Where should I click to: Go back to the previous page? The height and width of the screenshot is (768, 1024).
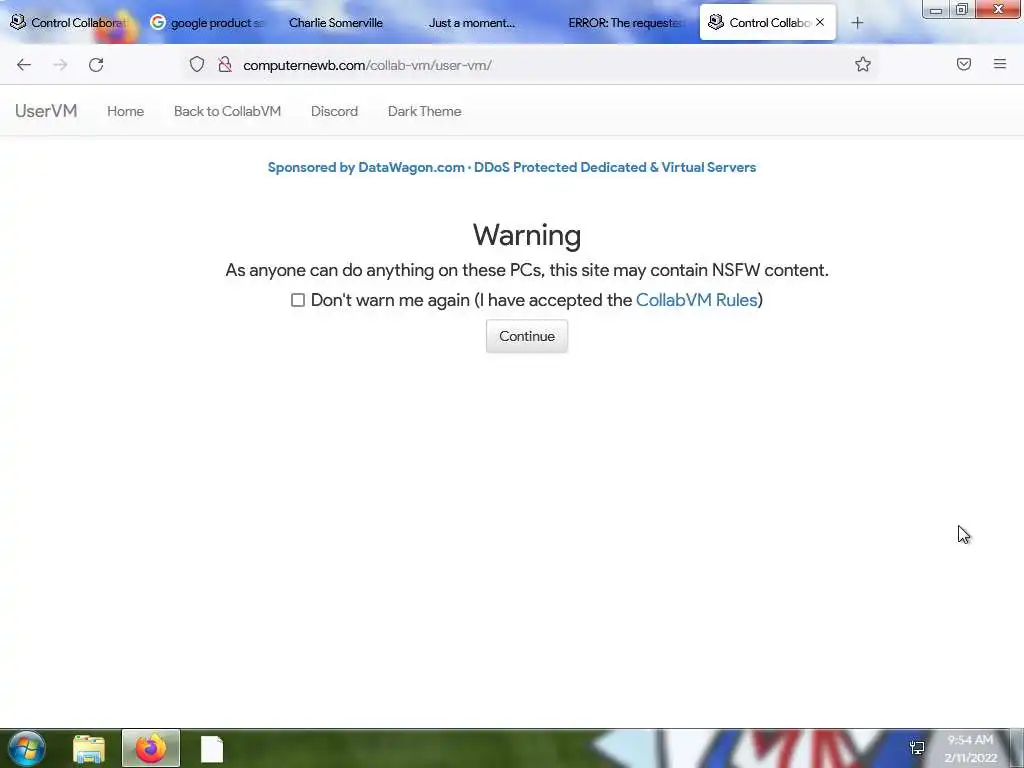(24, 65)
